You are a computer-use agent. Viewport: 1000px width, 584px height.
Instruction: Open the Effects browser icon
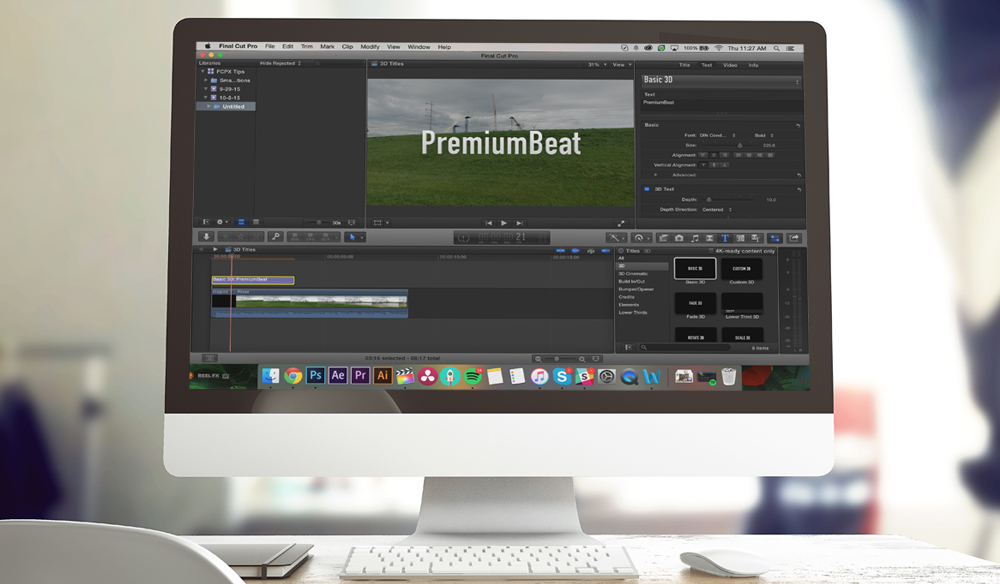click(663, 238)
